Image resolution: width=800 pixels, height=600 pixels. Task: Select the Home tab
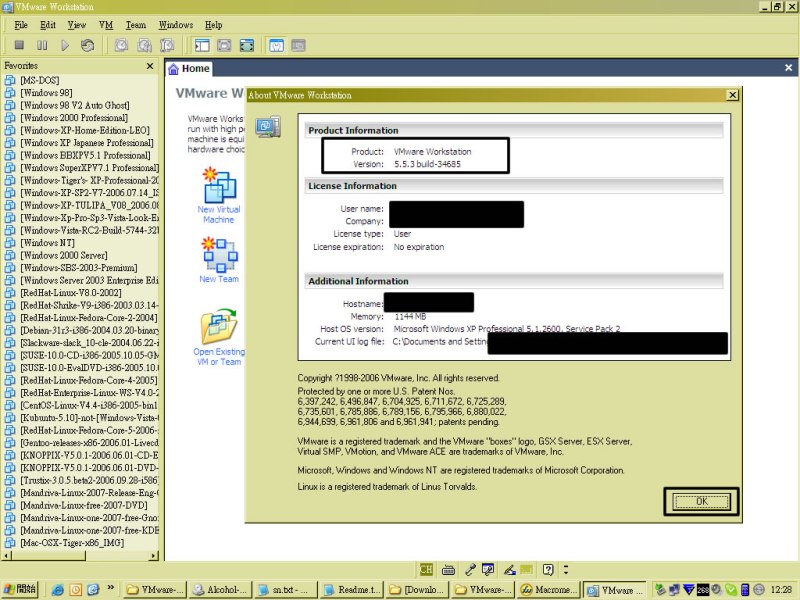(189, 68)
